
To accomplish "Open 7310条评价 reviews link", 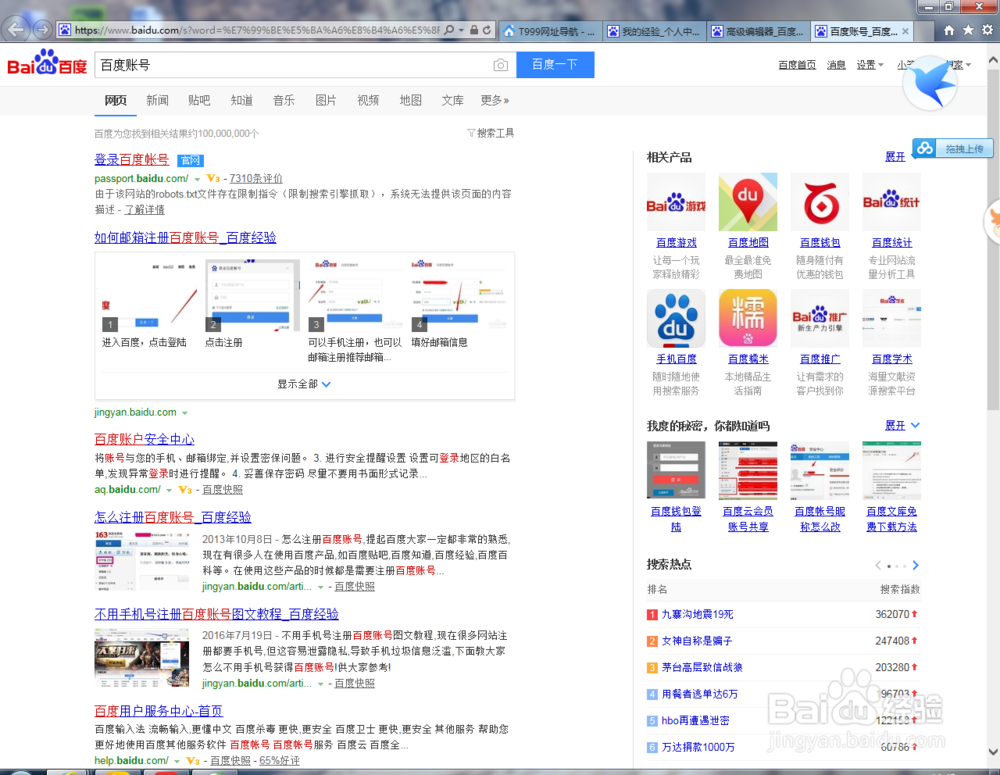I will tap(256, 179).
